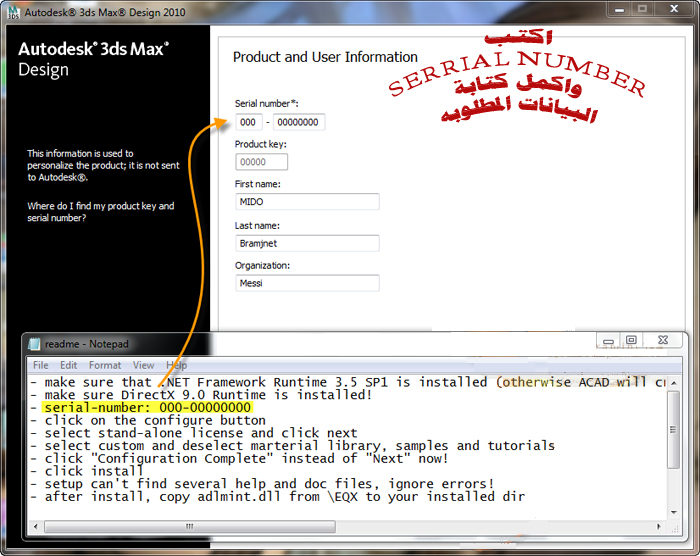Open the File menu in Notepad
700x556 pixels.
(41, 365)
